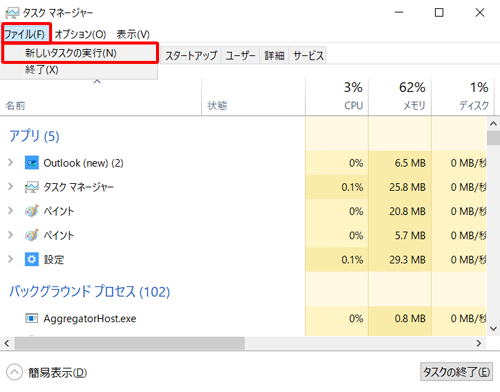Click the Task Manager title bar icon
Image resolution: width=500 pixels, height=392 pixels.
12,13
